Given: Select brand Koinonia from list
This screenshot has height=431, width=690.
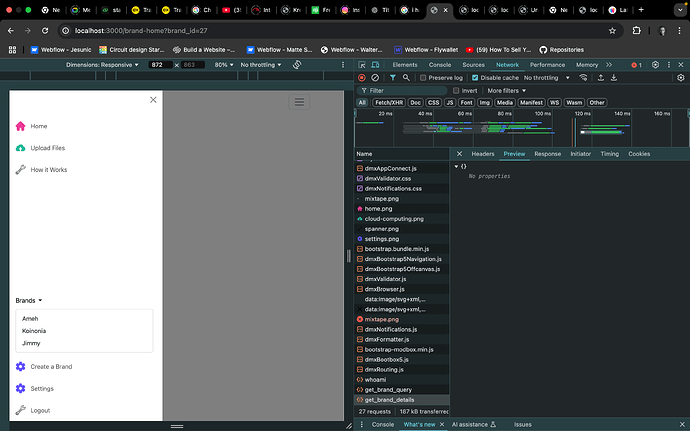Looking at the screenshot, I should (34, 331).
